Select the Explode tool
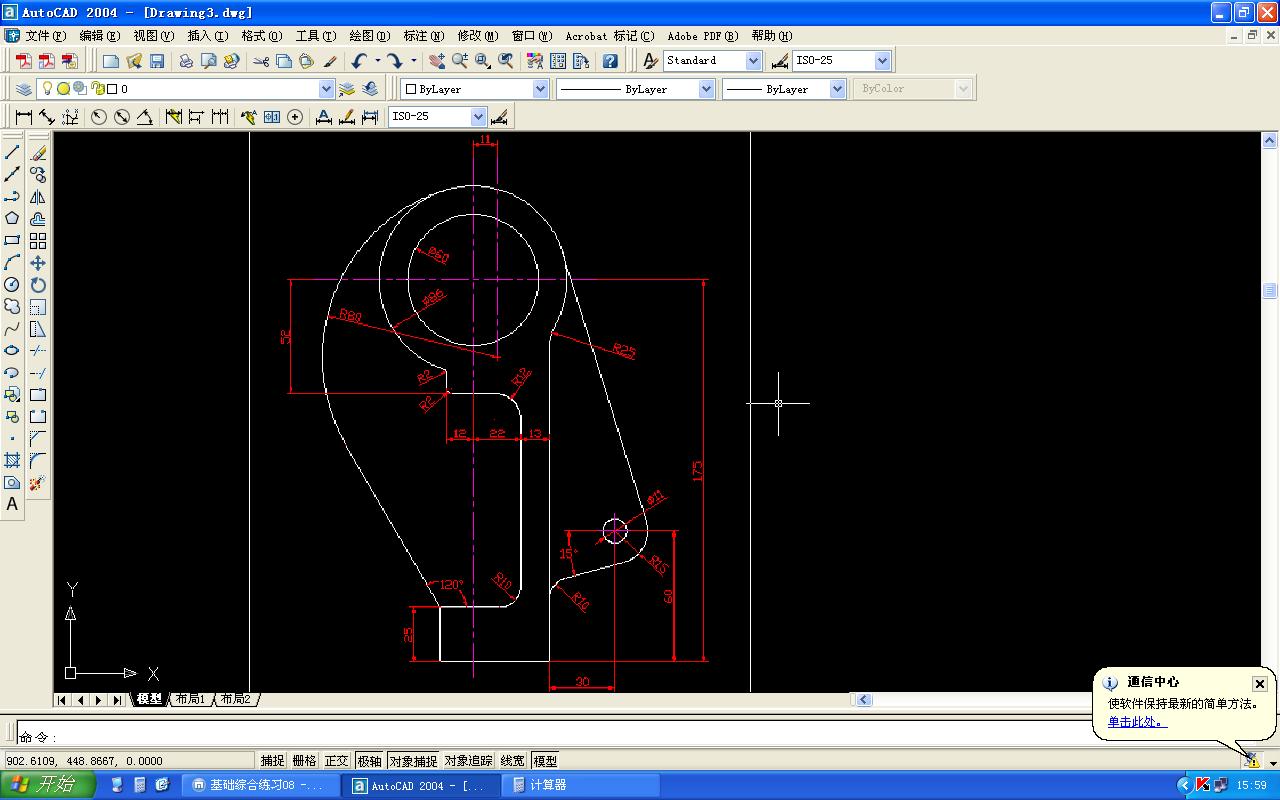This screenshot has width=1280, height=800. (x=38, y=483)
